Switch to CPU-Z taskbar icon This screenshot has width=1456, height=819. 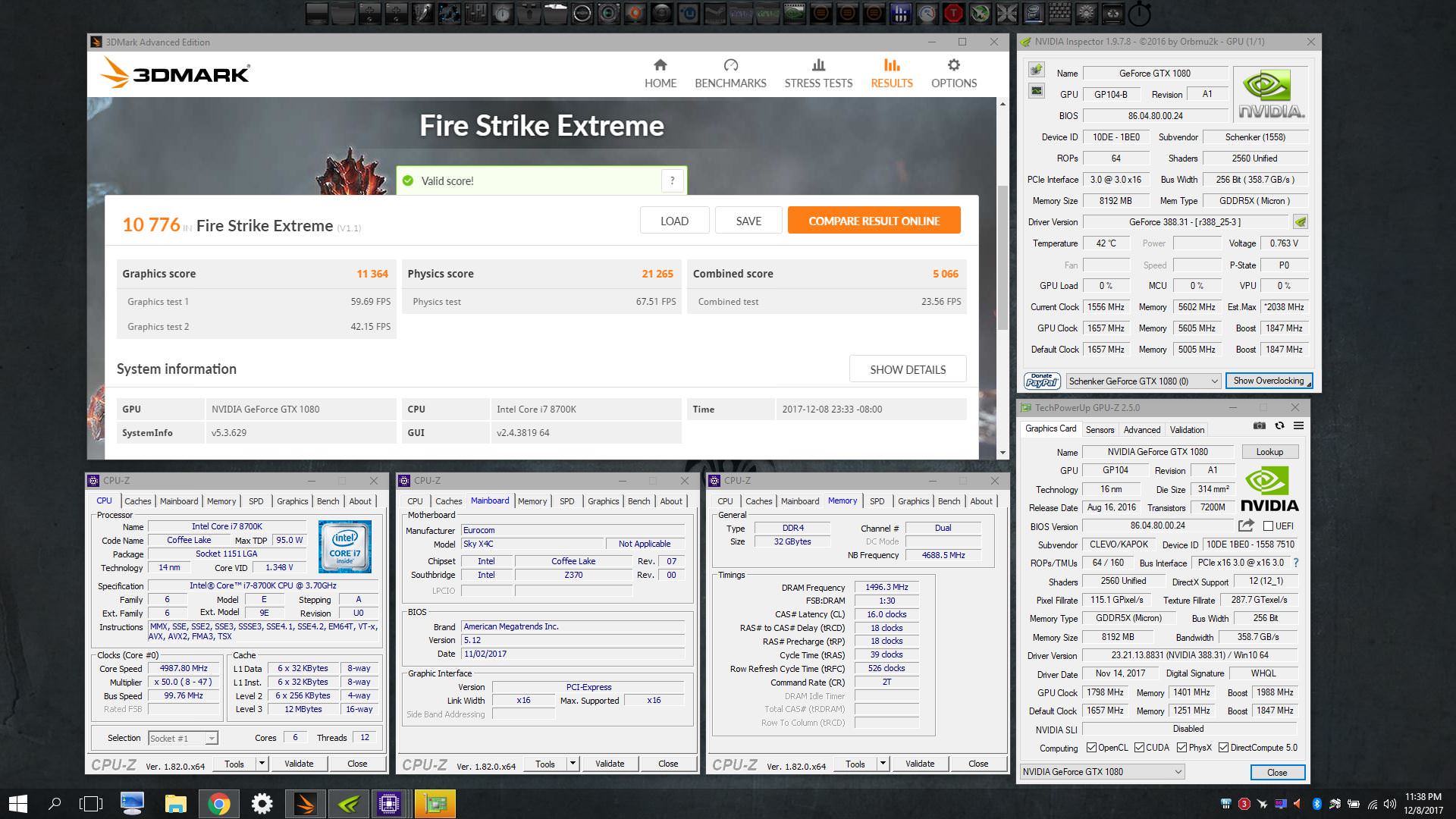pyautogui.click(x=391, y=804)
